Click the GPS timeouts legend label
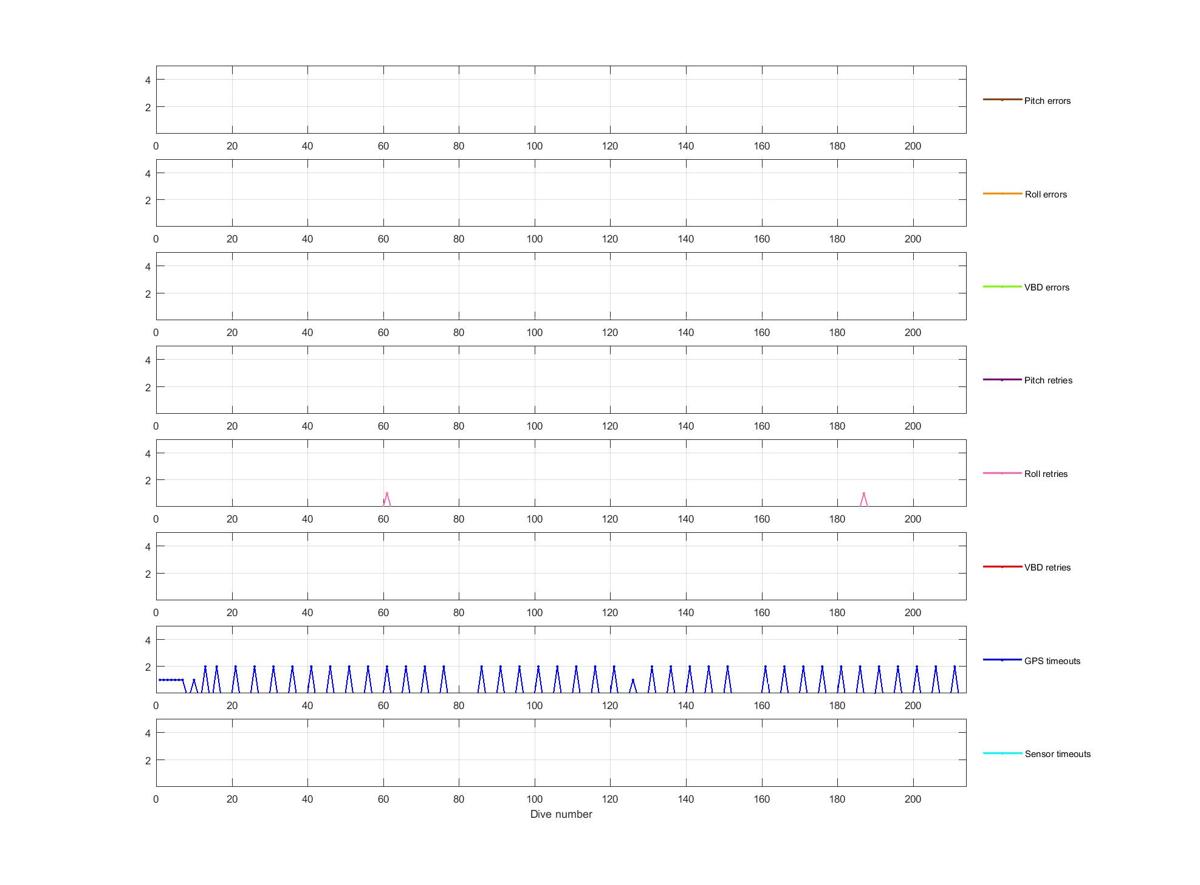 point(1052,661)
